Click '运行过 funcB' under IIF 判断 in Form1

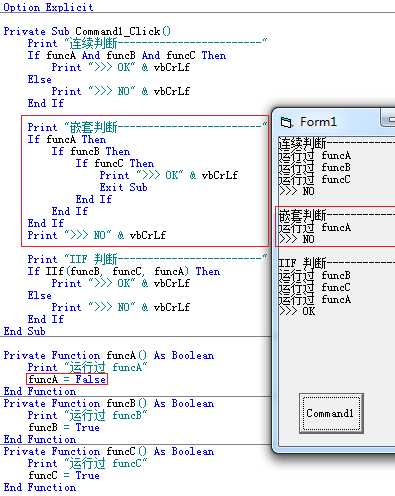[315, 276]
